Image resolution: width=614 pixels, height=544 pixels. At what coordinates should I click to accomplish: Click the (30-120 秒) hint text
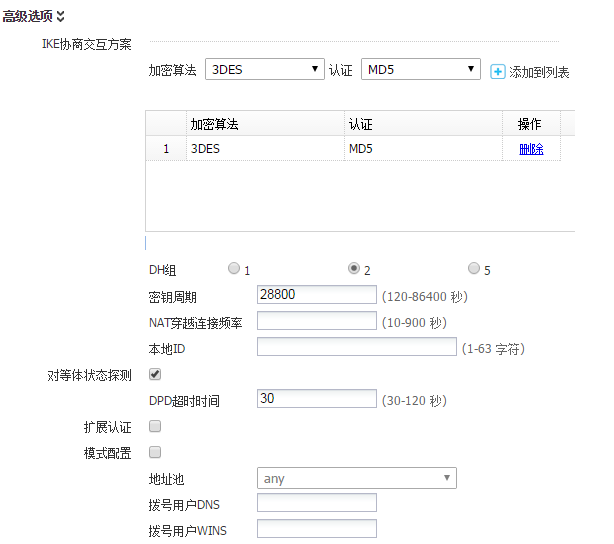[x=414, y=401]
